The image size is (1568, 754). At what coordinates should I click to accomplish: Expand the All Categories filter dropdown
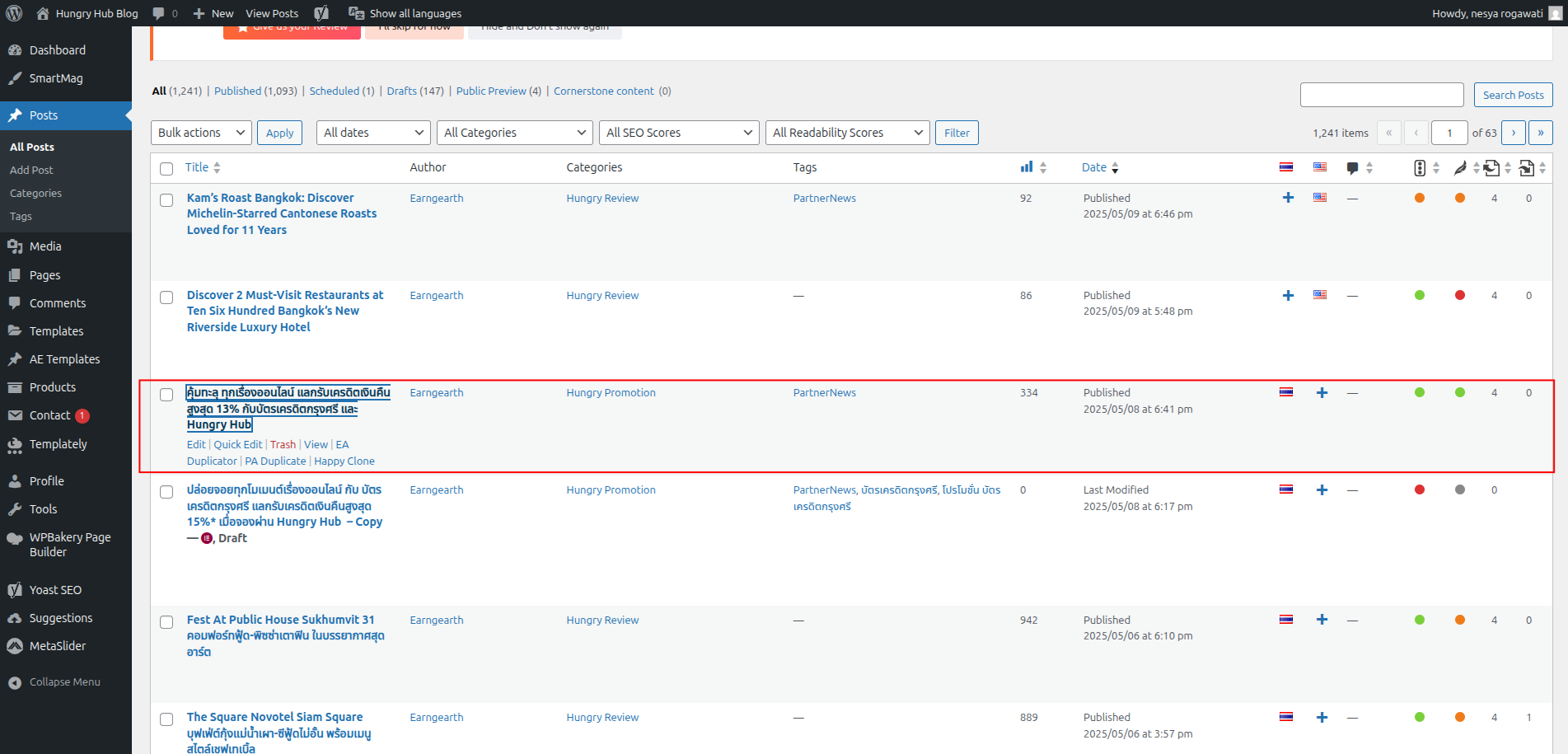tap(514, 133)
